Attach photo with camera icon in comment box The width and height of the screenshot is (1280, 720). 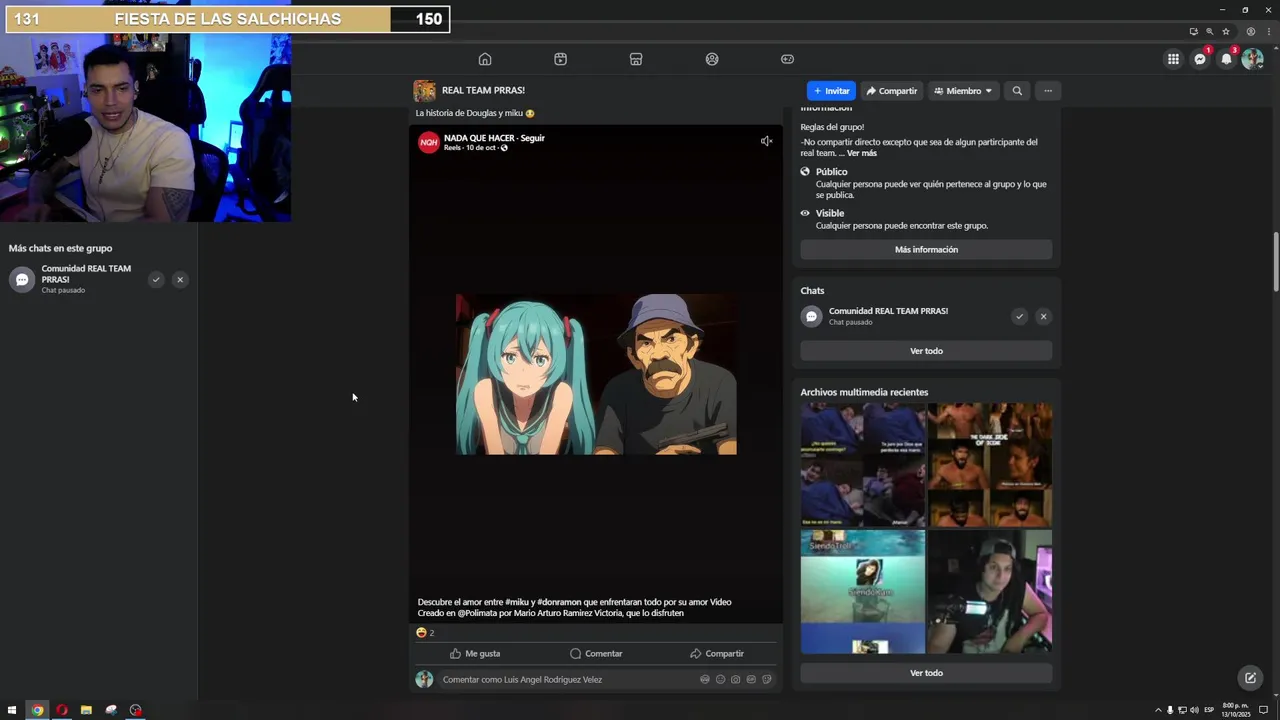tap(735, 679)
